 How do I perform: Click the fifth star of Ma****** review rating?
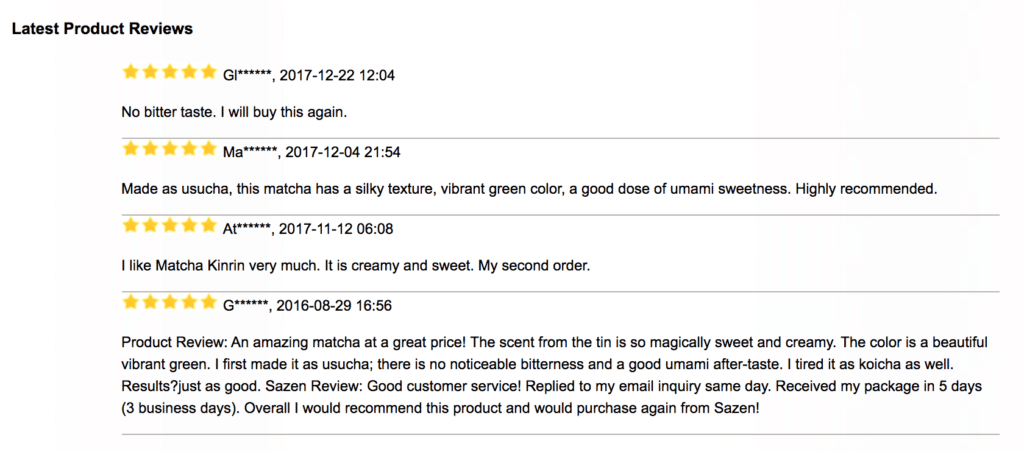click(x=208, y=148)
